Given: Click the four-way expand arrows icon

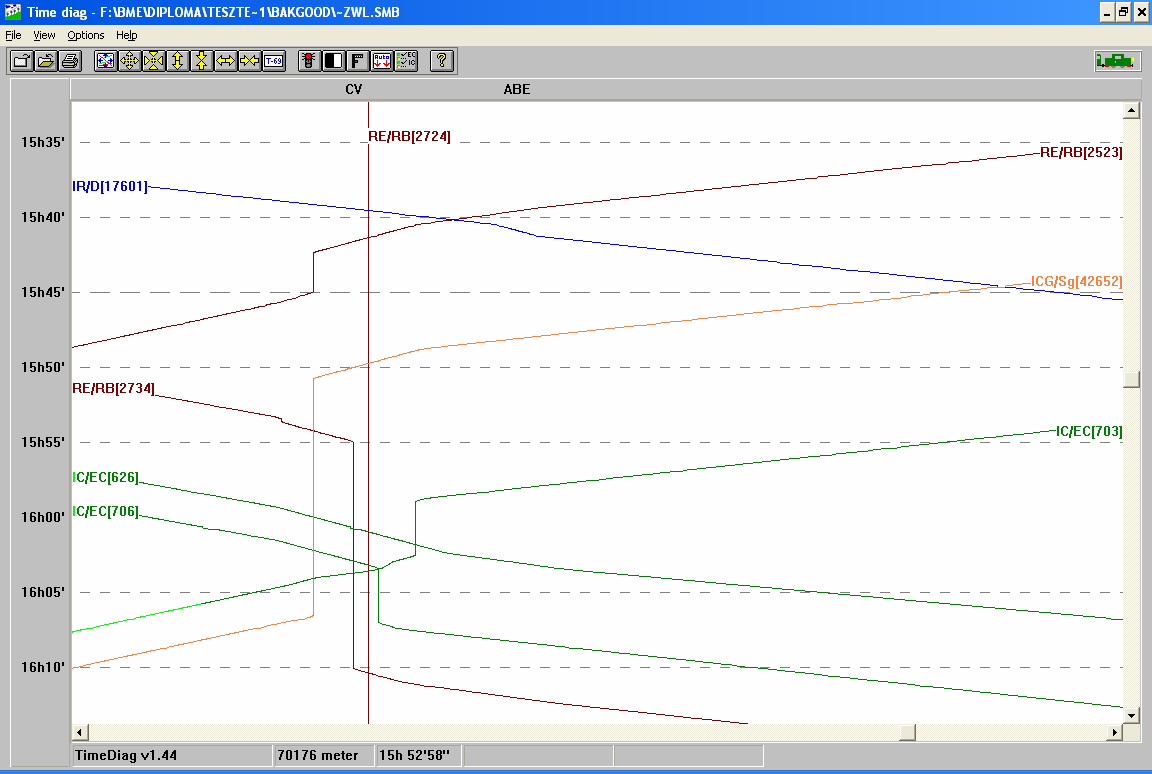Looking at the screenshot, I should 129,61.
